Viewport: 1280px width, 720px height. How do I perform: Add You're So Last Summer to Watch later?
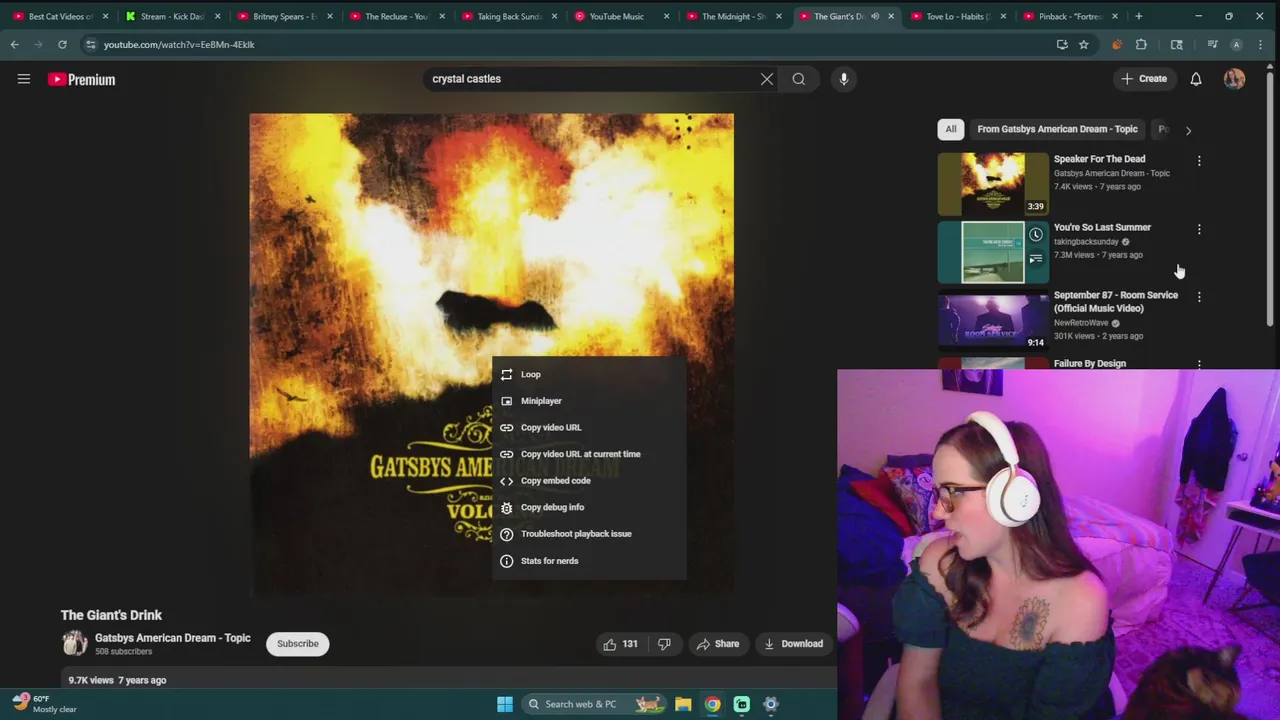[x=1036, y=235]
